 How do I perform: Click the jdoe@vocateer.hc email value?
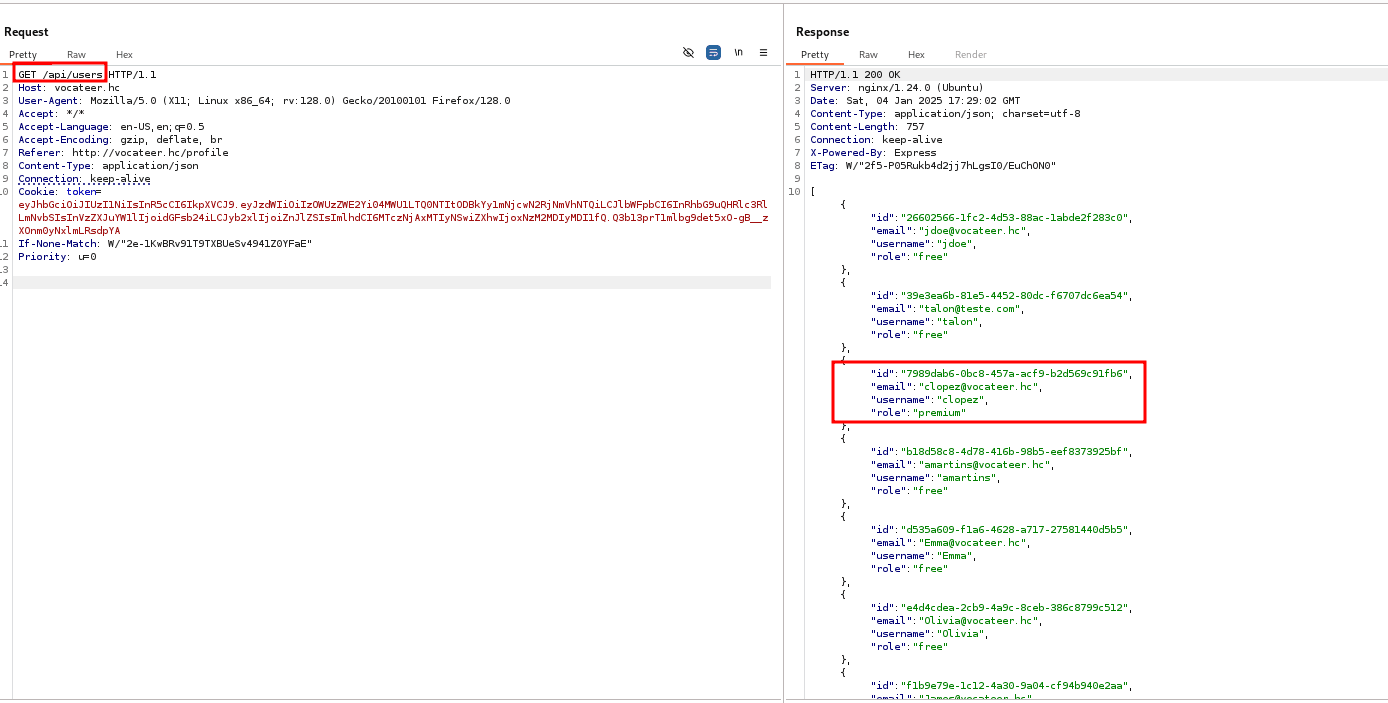coord(973,231)
